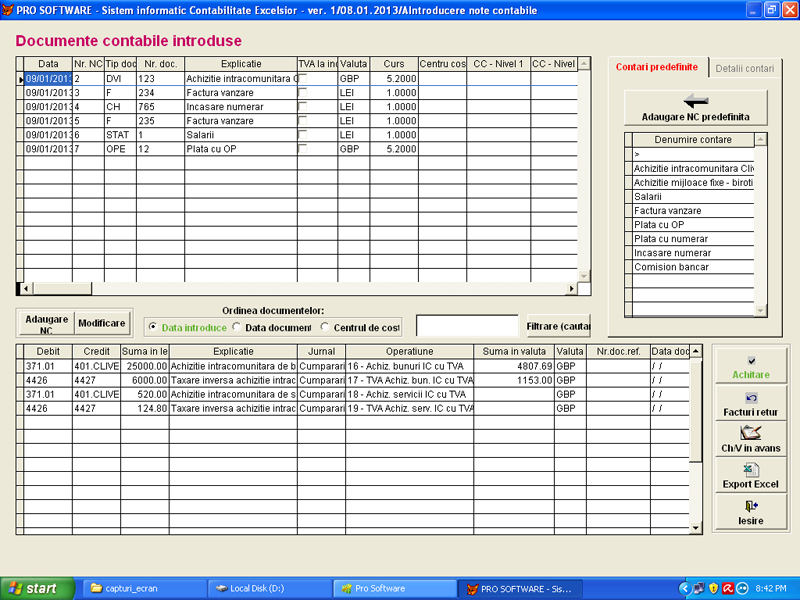Click the documents grid horizontal scrollbar thumb
This screenshot has width=800, height=600.
point(62,288)
